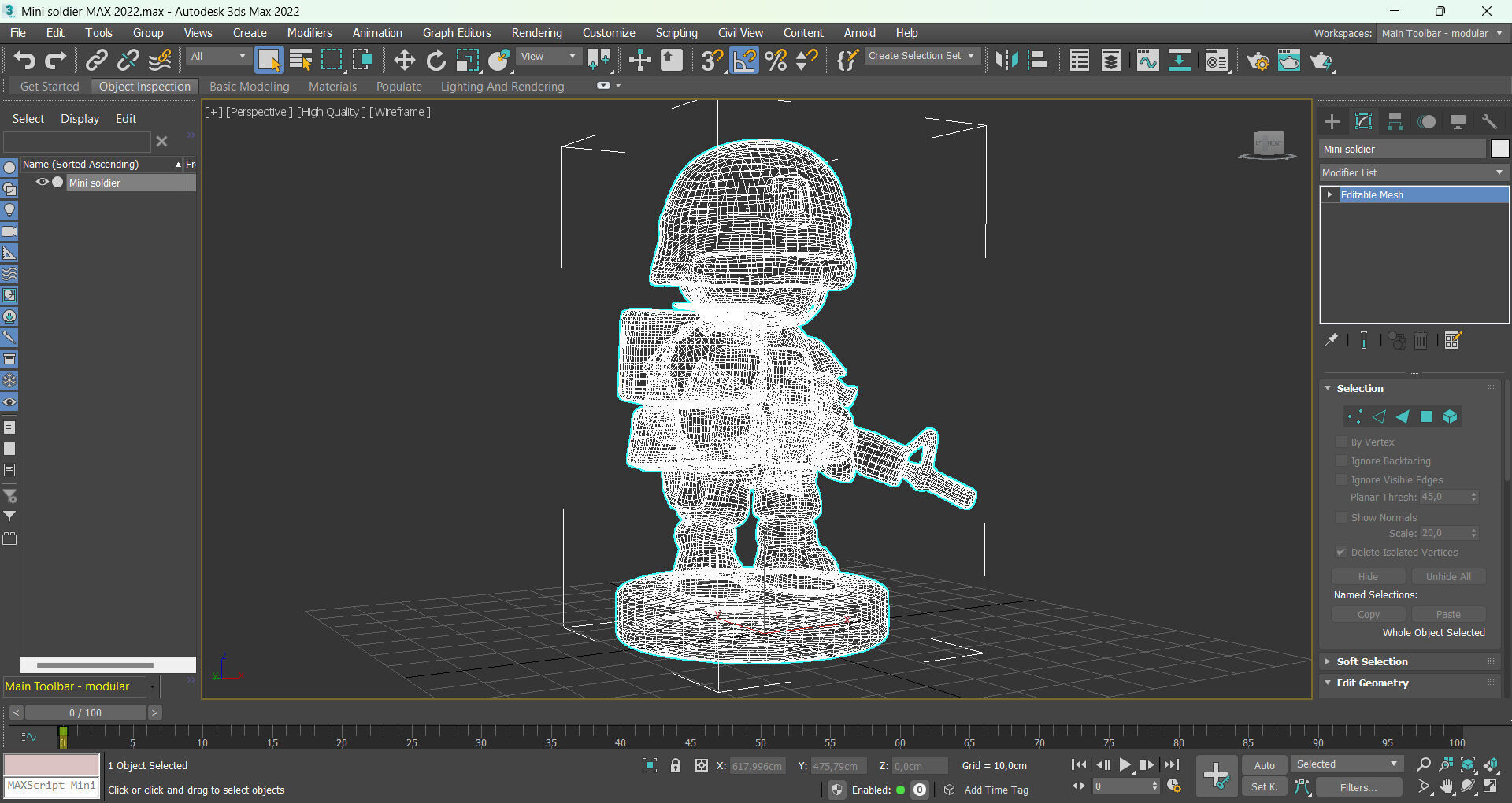Toggle visibility eye of Mini soldier
Viewport: 1512px width, 803px height.
(43, 182)
